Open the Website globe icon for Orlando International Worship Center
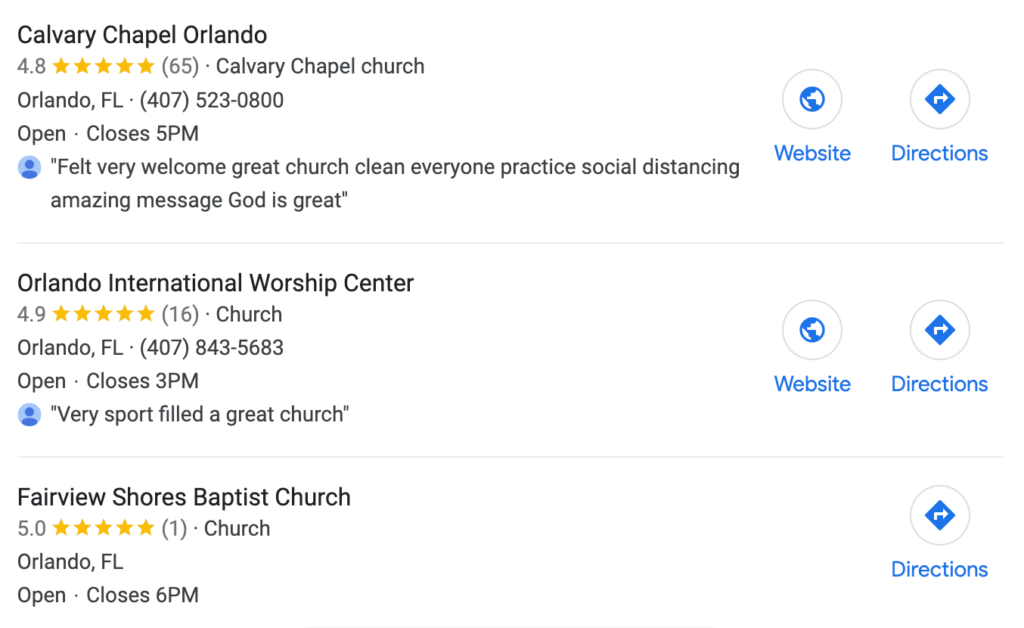 pos(812,330)
